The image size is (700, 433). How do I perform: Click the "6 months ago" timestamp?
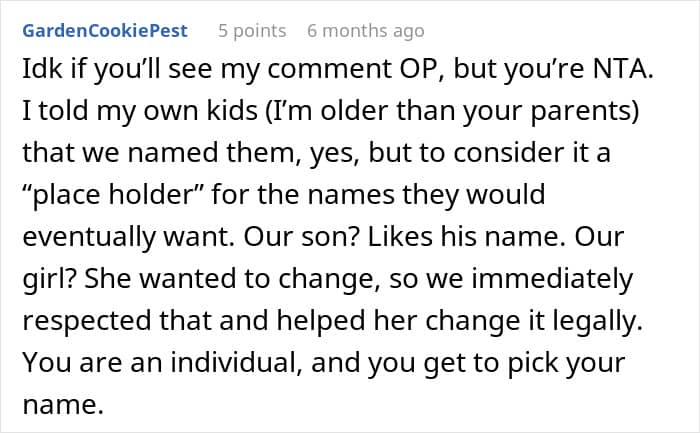366,31
